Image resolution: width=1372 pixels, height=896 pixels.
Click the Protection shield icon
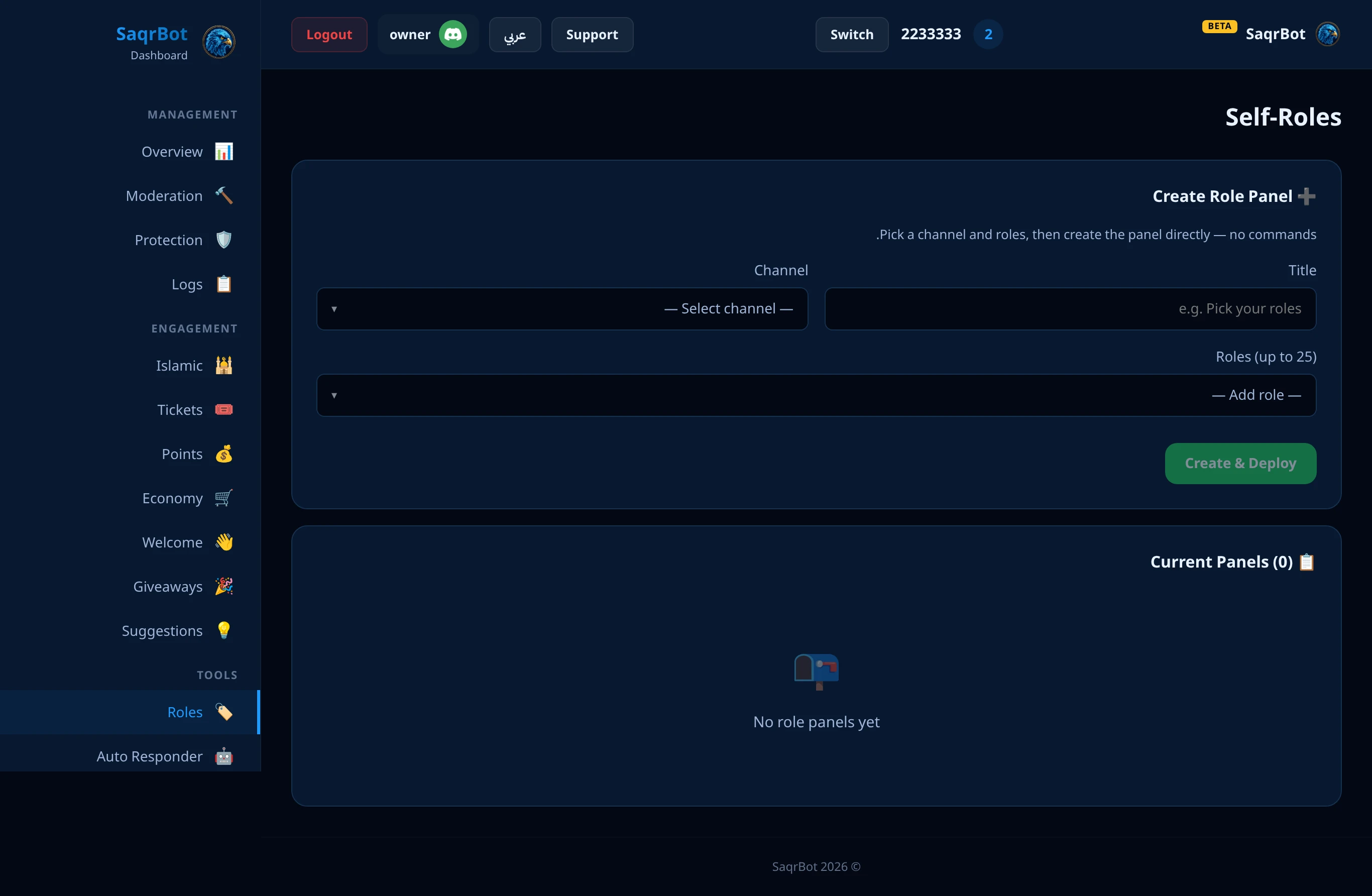click(223, 240)
